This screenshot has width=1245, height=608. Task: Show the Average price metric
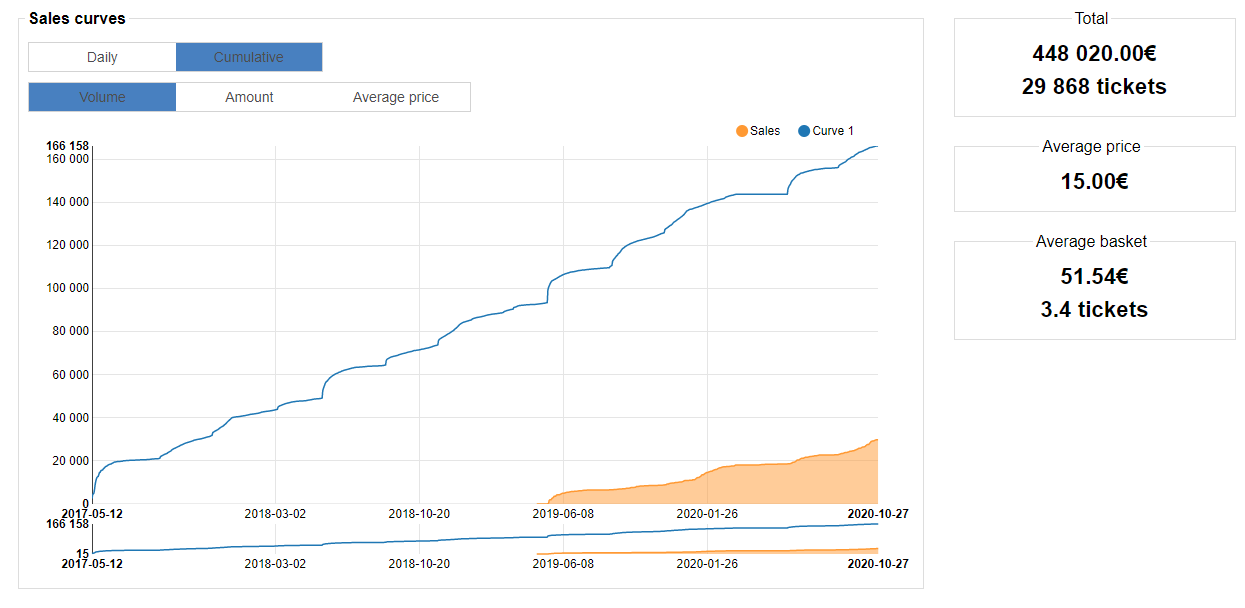click(395, 97)
